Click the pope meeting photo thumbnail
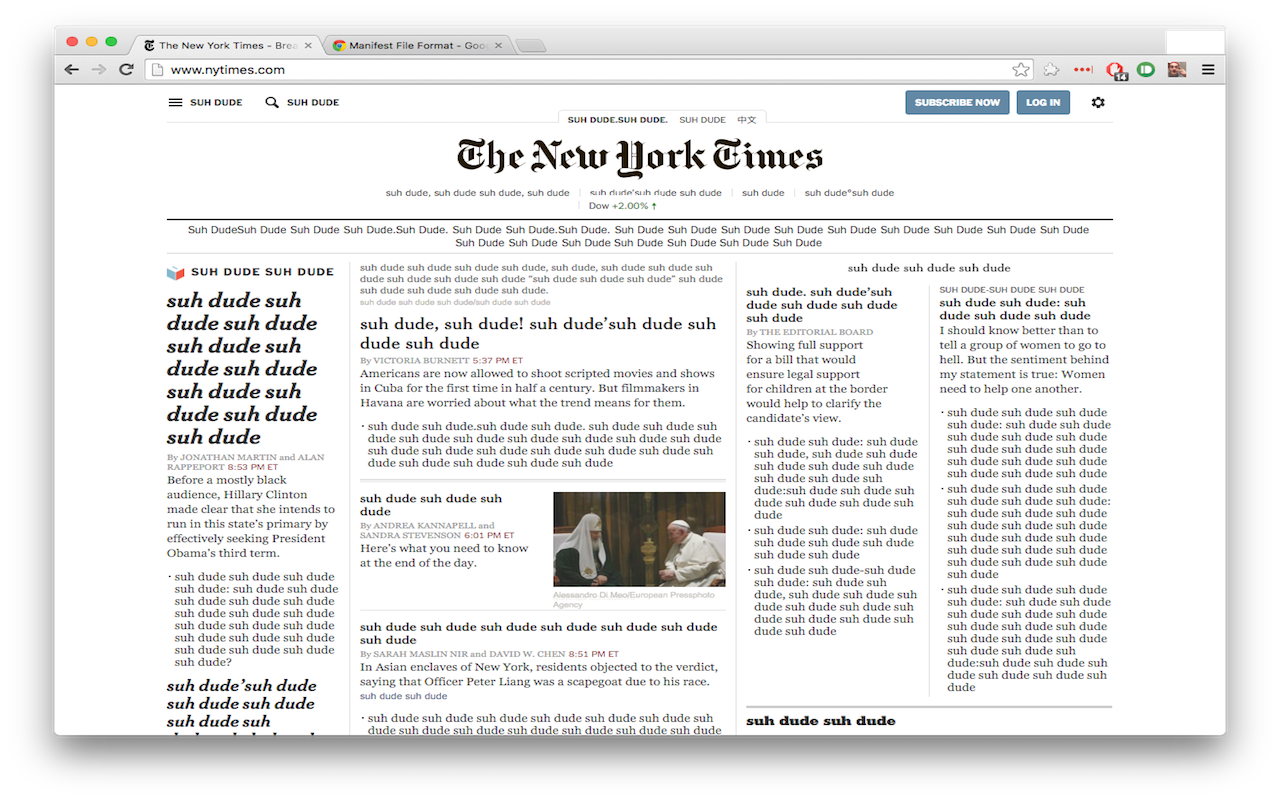Screen dimensions: 1280x800 (639, 539)
